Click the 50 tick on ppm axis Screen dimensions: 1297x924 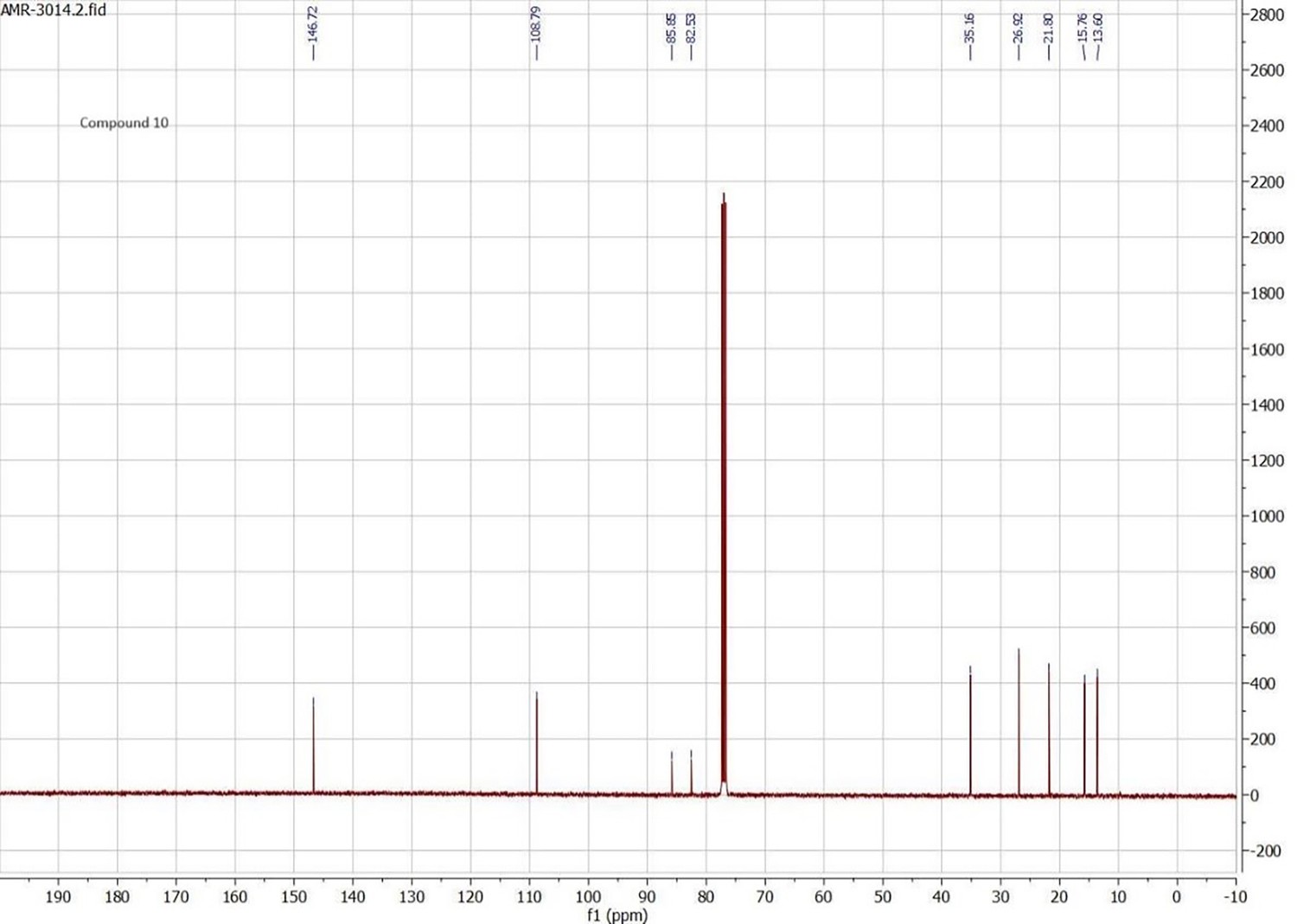coord(883,897)
